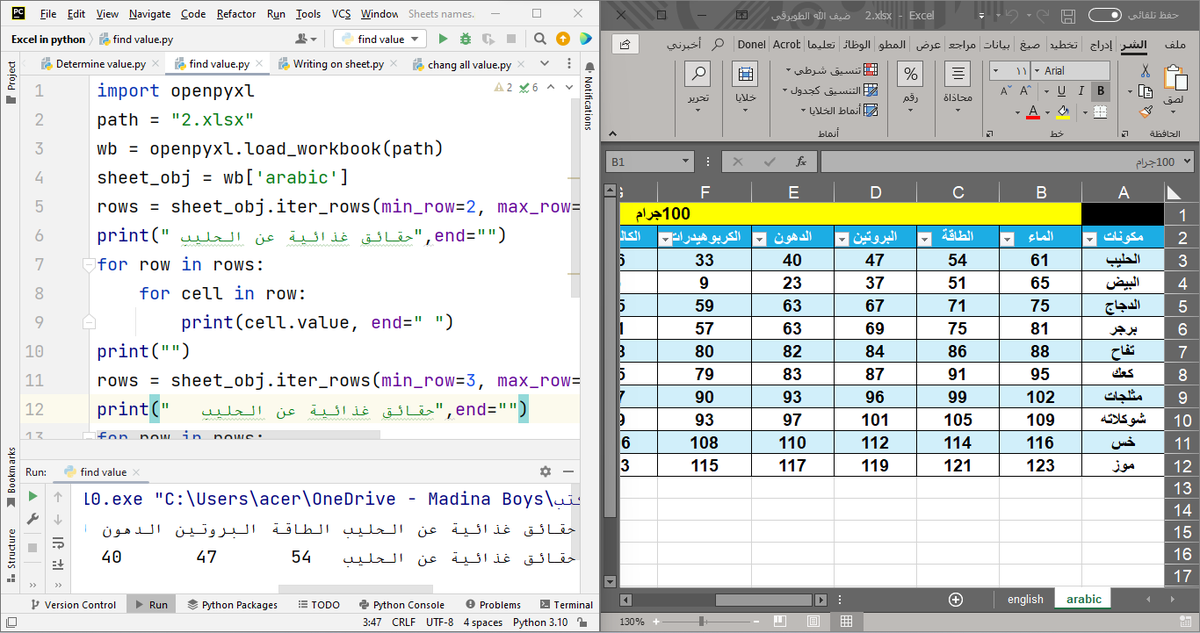Screen dimensions: 1200x633
Task: Toggle tool window quick access in PyCharm corner
Action: [x=10, y=622]
